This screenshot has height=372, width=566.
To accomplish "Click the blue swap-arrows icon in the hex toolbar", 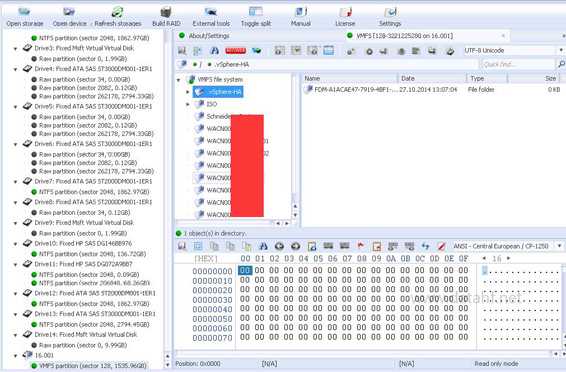I will click(425, 246).
